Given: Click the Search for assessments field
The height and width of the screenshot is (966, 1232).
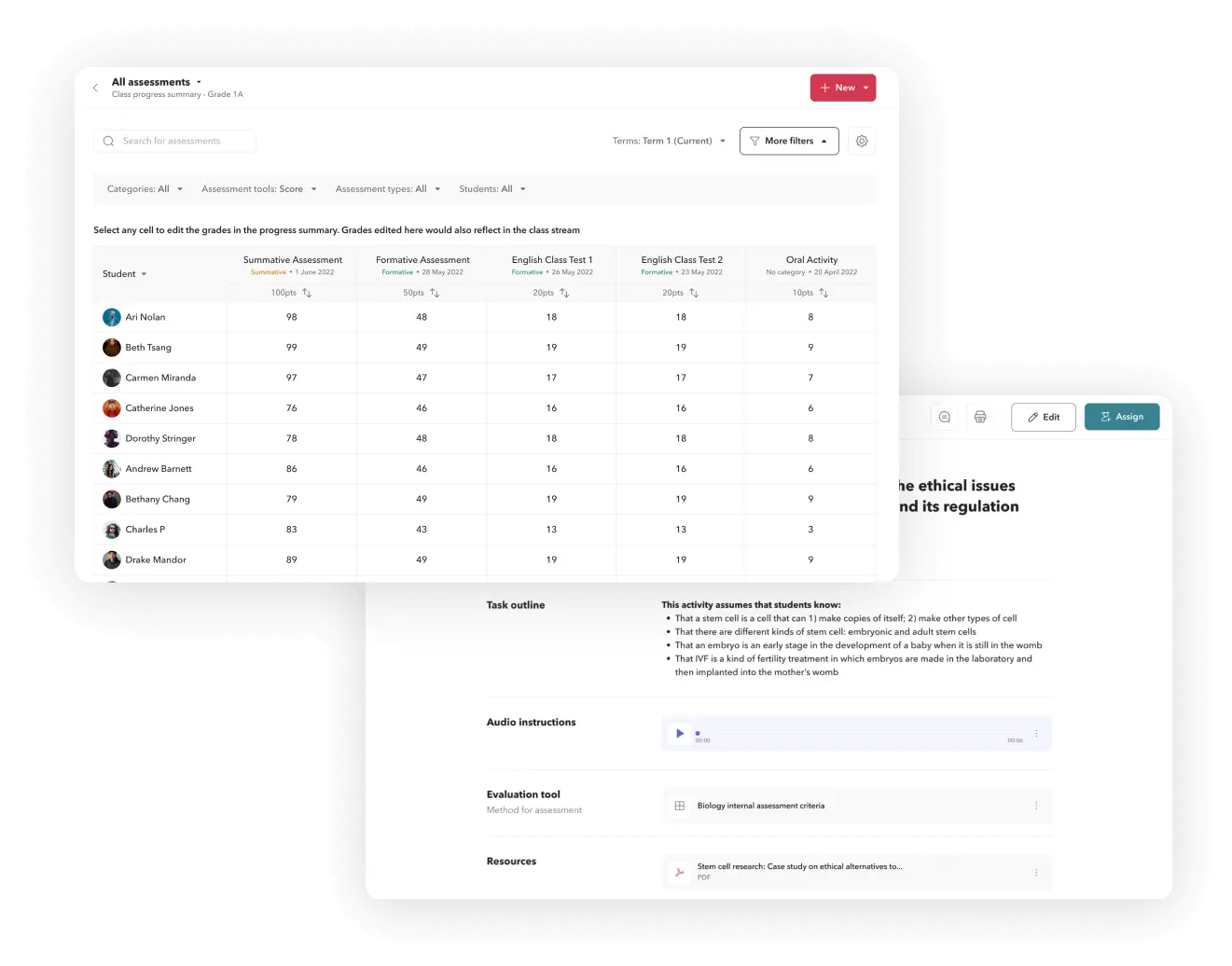Looking at the screenshot, I should point(174,141).
